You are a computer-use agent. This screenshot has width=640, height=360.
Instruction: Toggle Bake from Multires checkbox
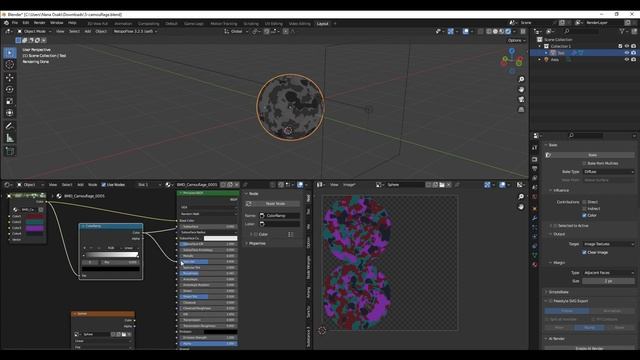click(x=584, y=163)
